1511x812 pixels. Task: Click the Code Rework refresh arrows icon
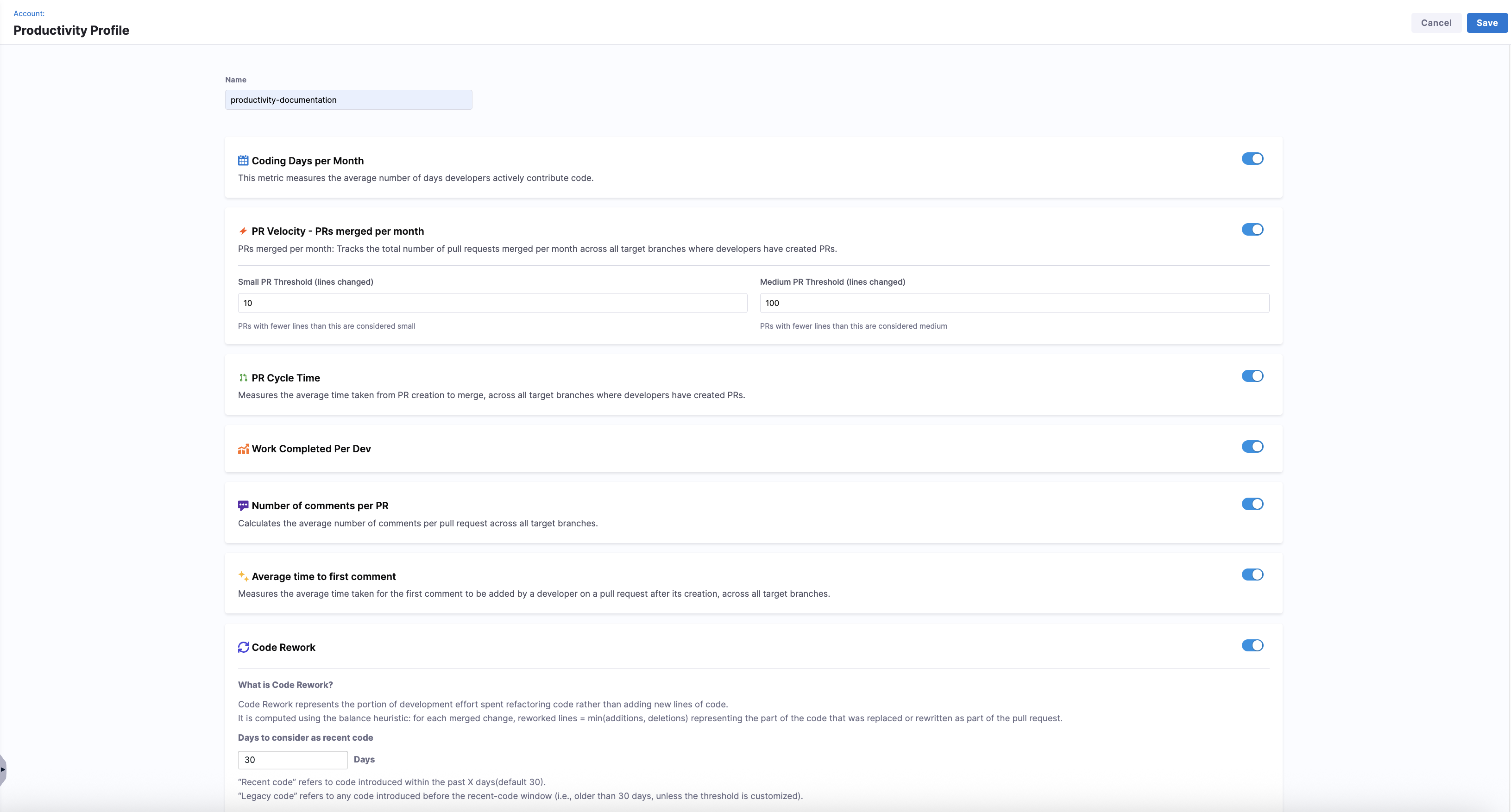click(244, 647)
